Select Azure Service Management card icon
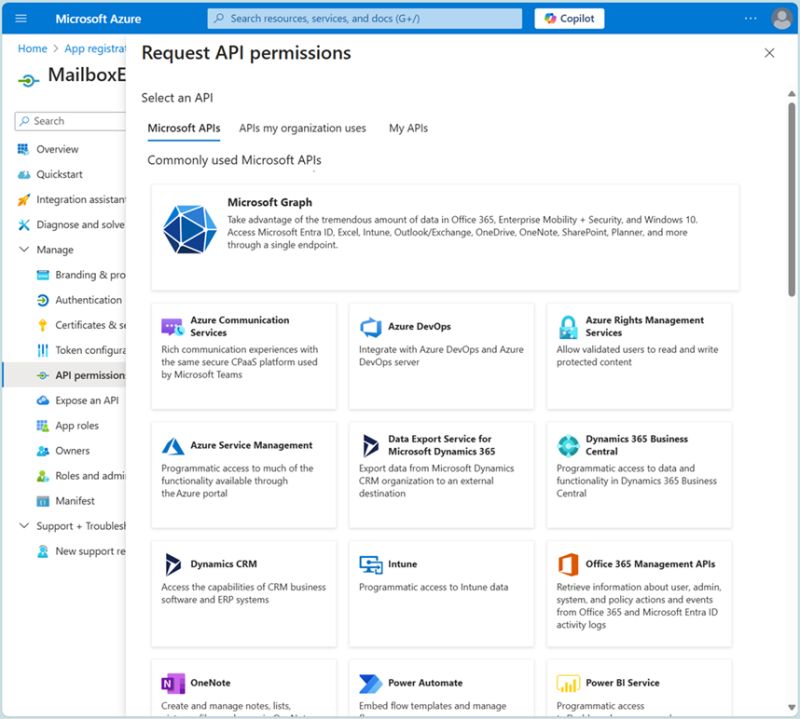The image size is (800, 719). coord(173,445)
